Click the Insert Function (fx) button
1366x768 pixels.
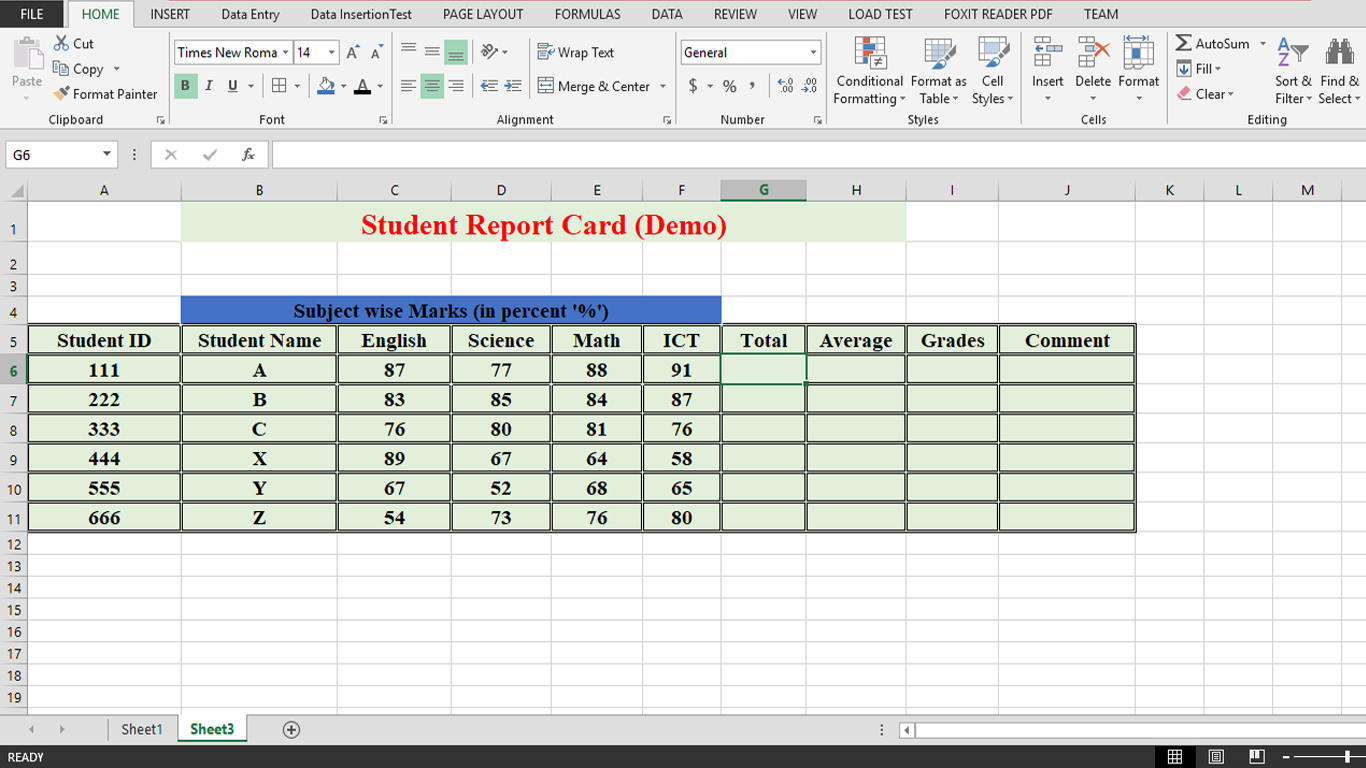tap(247, 155)
